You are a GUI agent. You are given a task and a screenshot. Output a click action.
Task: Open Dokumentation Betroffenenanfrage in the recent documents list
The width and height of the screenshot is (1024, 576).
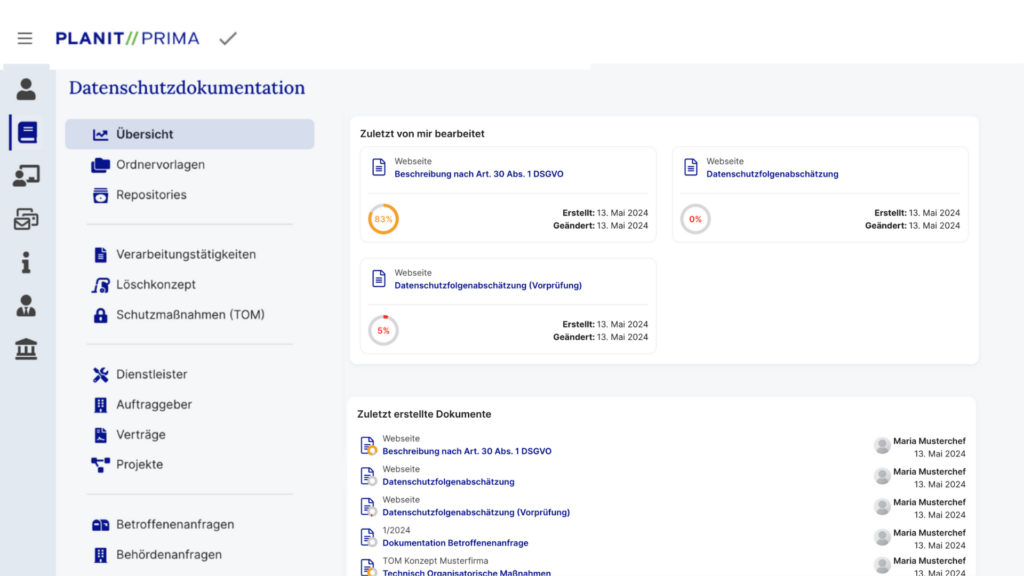pos(455,543)
